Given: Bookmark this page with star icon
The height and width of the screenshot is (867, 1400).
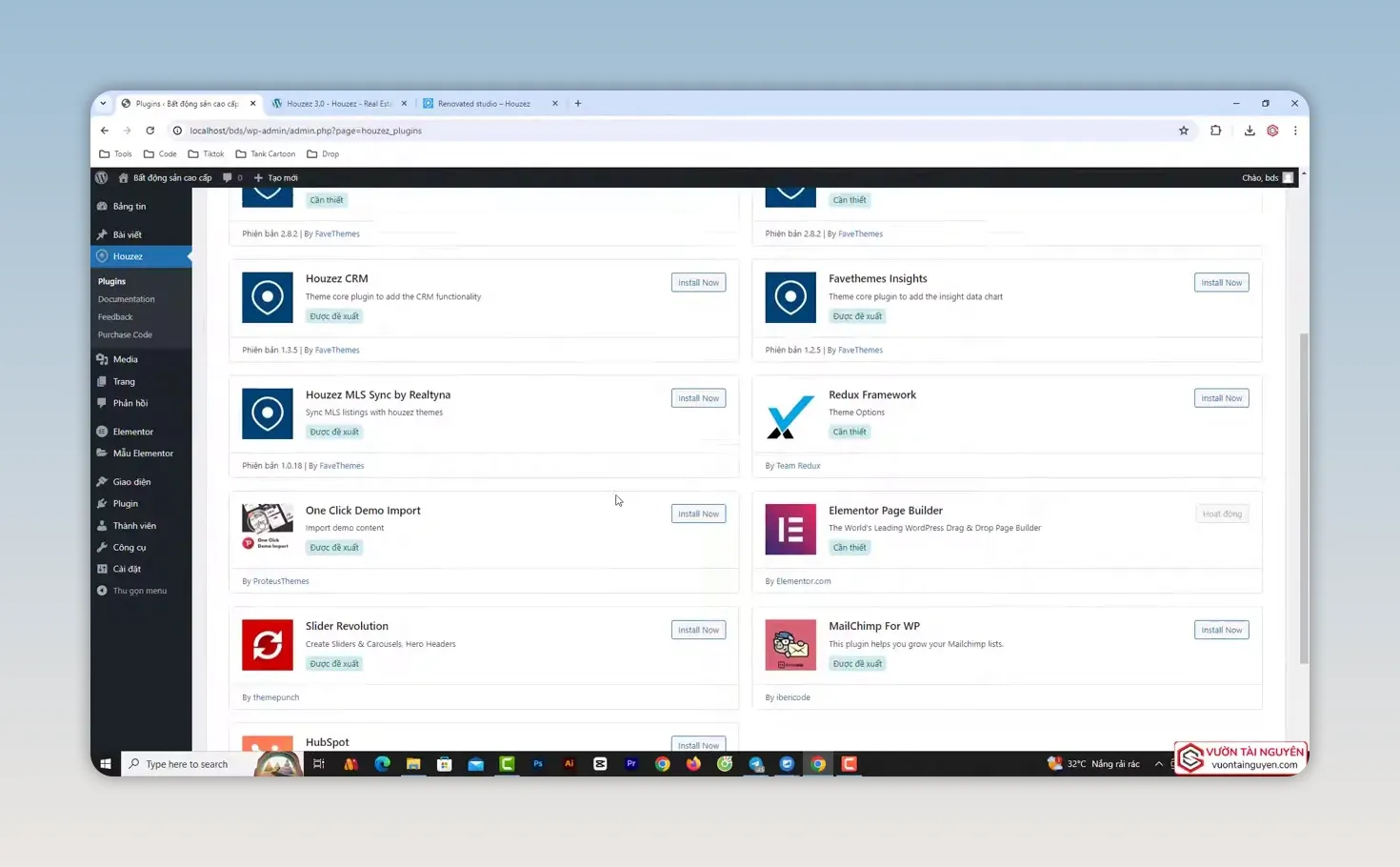Looking at the screenshot, I should pyautogui.click(x=1184, y=131).
